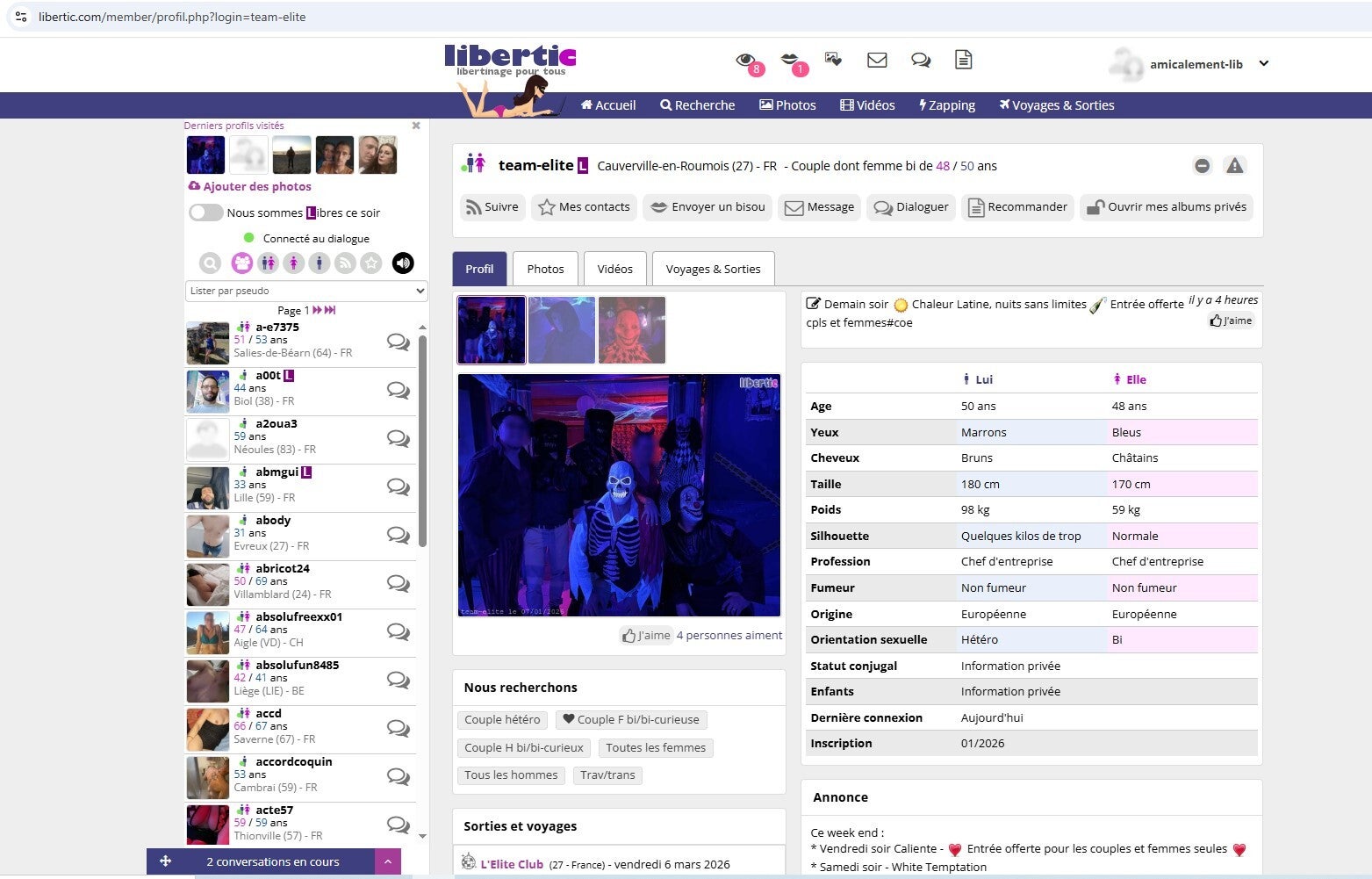Open the document icon in header

tap(963, 60)
